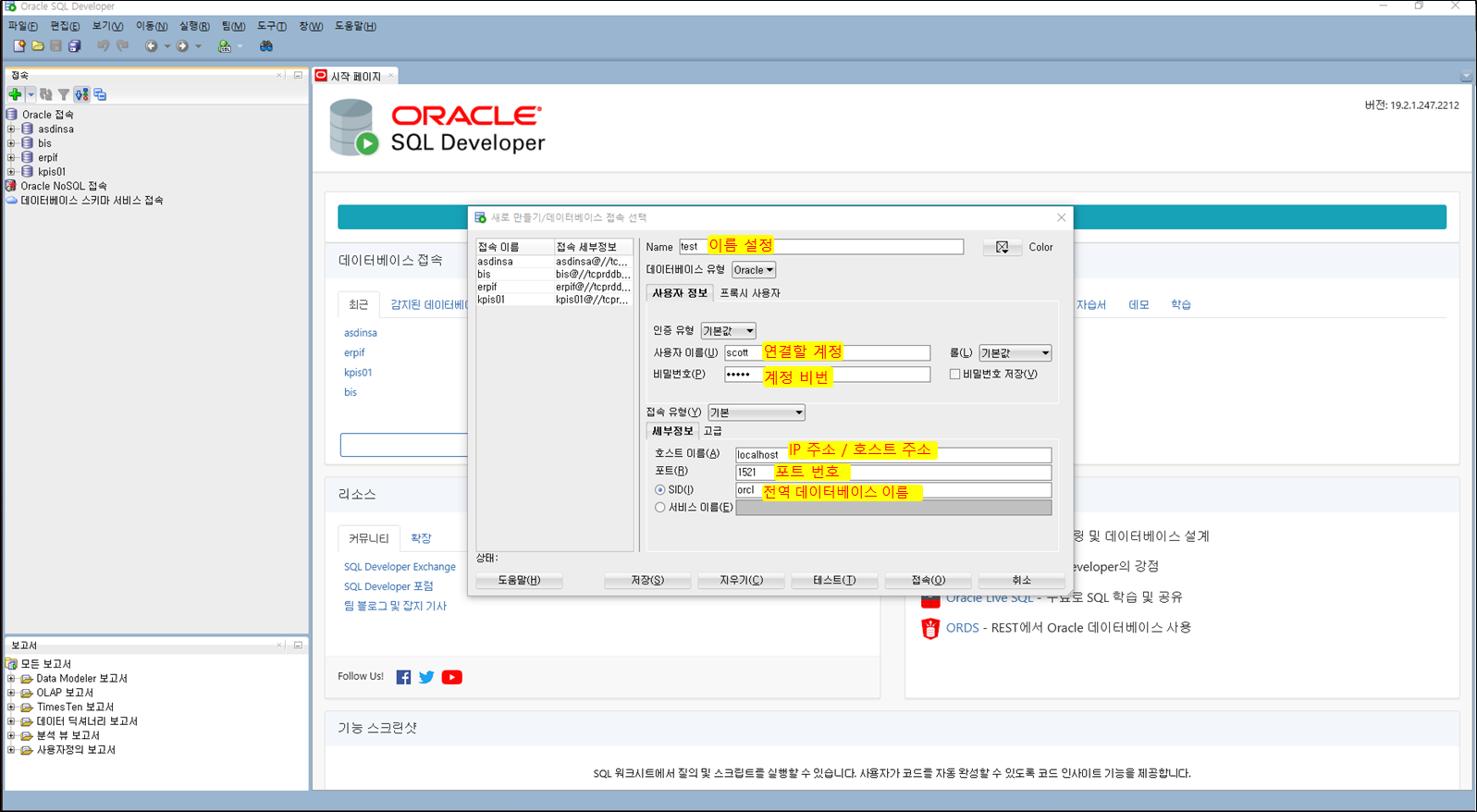
Task: Expand the TimesTen 보고서 folder
Action: (x=11, y=707)
